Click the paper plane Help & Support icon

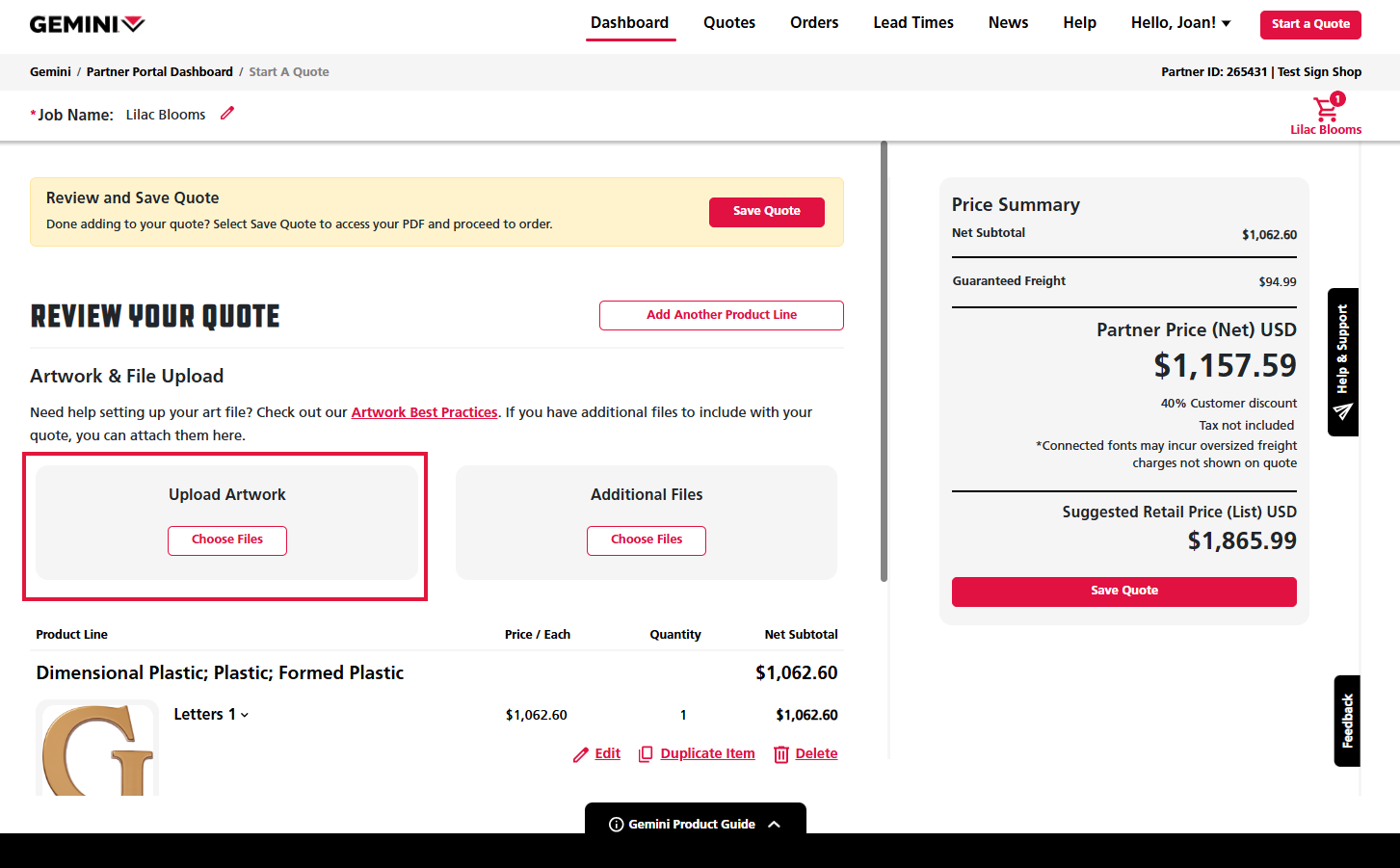[1343, 411]
